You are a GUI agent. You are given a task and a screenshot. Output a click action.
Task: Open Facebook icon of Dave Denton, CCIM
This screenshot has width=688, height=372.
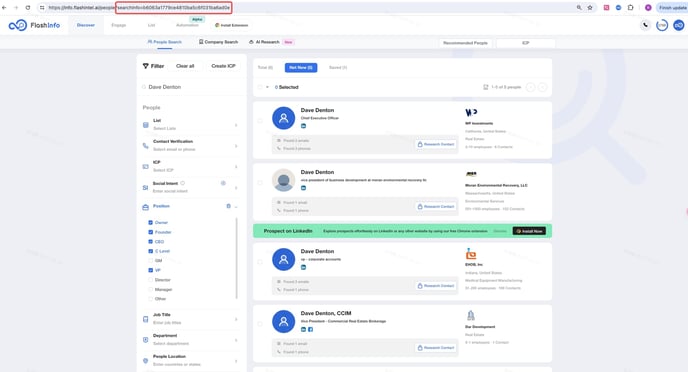pos(310,329)
